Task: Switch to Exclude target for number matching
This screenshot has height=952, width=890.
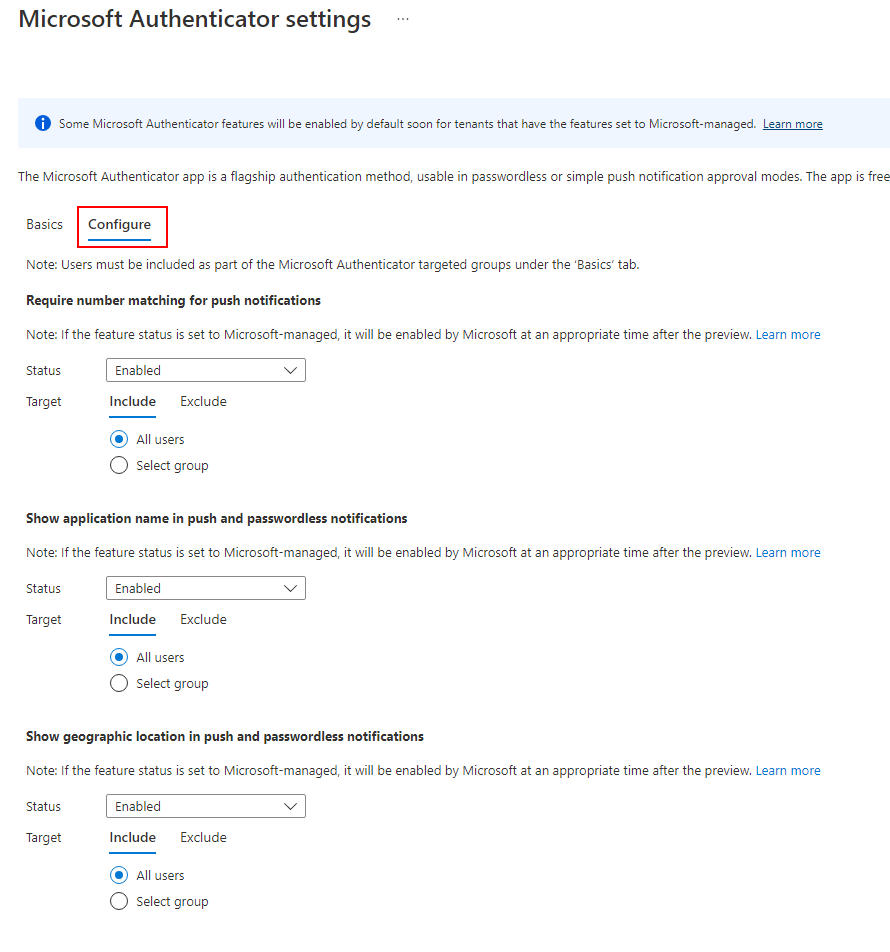Action: (203, 401)
